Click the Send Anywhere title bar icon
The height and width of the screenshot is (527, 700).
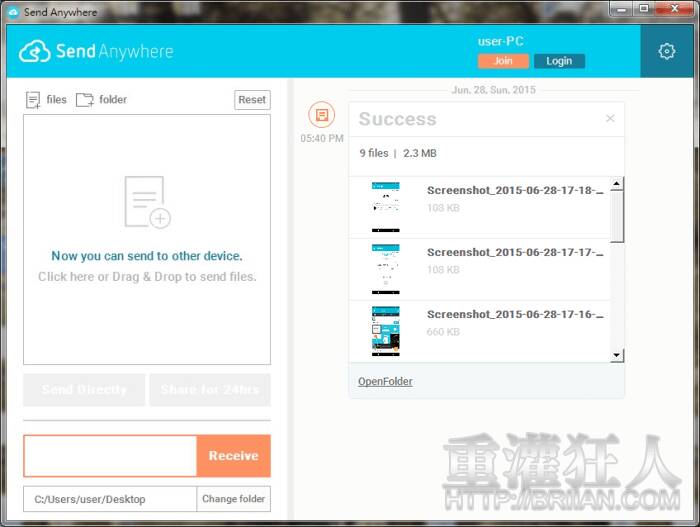point(13,12)
